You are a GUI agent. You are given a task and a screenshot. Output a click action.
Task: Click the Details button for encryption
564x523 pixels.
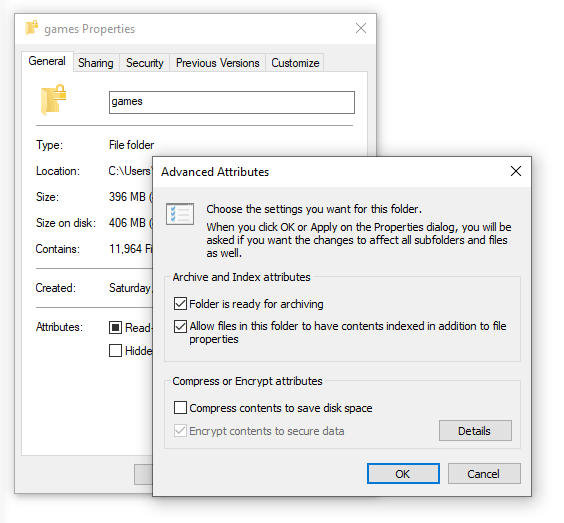(x=475, y=431)
